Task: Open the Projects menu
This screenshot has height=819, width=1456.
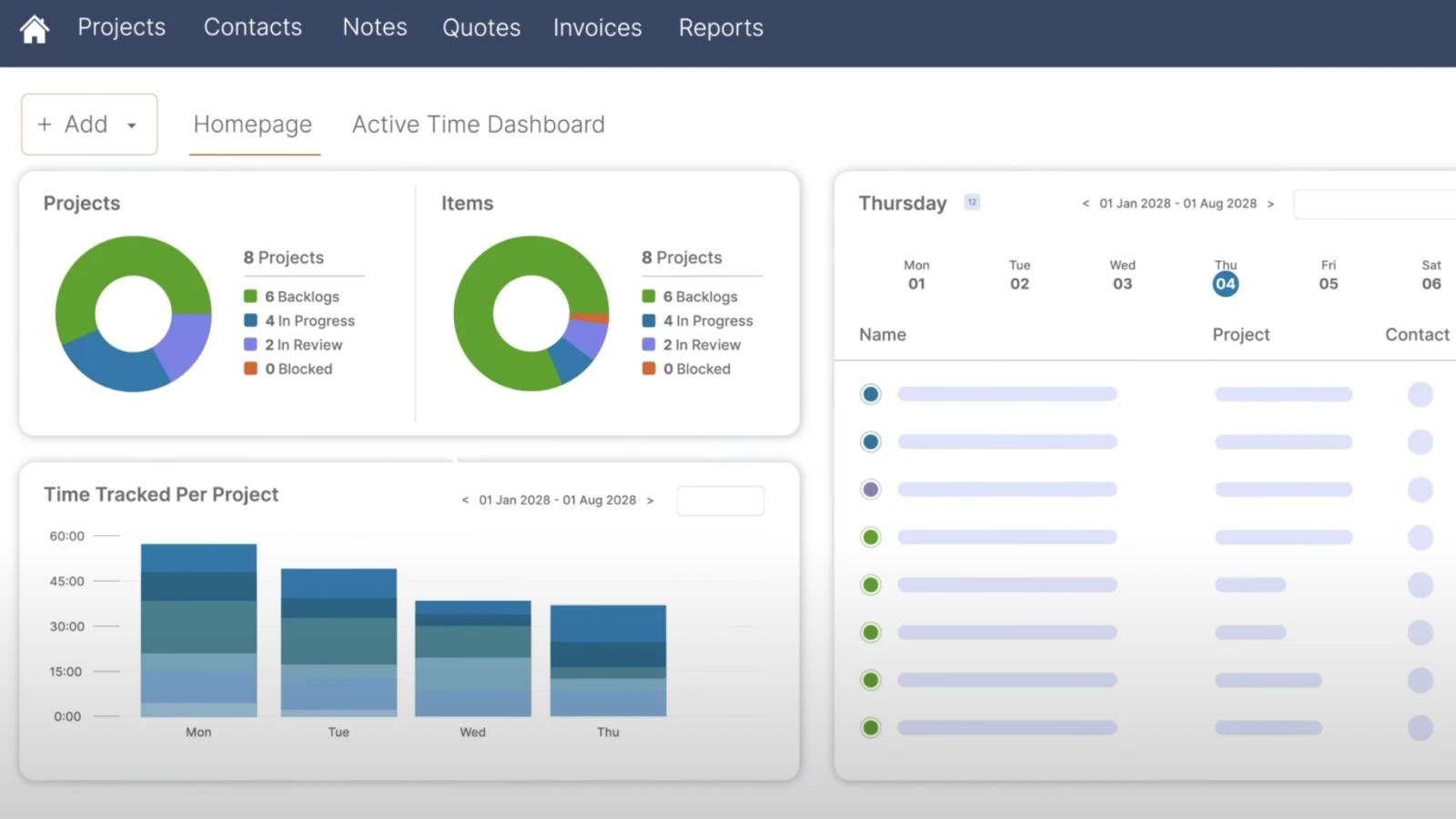Action: tap(122, 27)
